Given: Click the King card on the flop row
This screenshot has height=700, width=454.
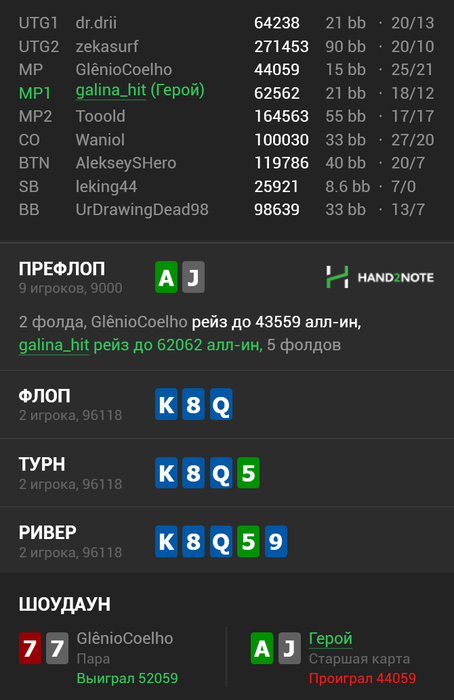Looking at the screenshot, I should coord(166,404).
